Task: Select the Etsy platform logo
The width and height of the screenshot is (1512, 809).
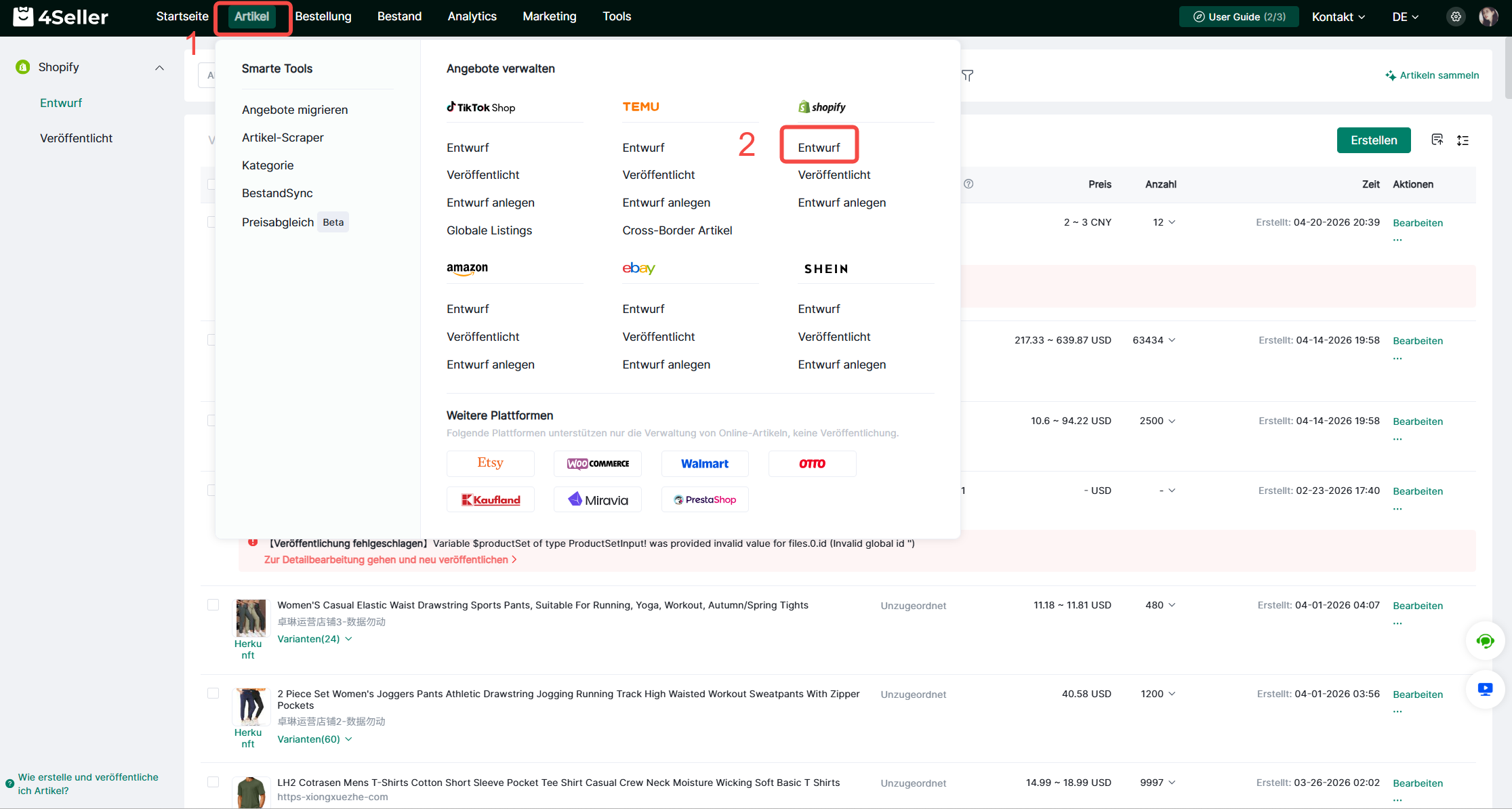Action: point(490,463)
